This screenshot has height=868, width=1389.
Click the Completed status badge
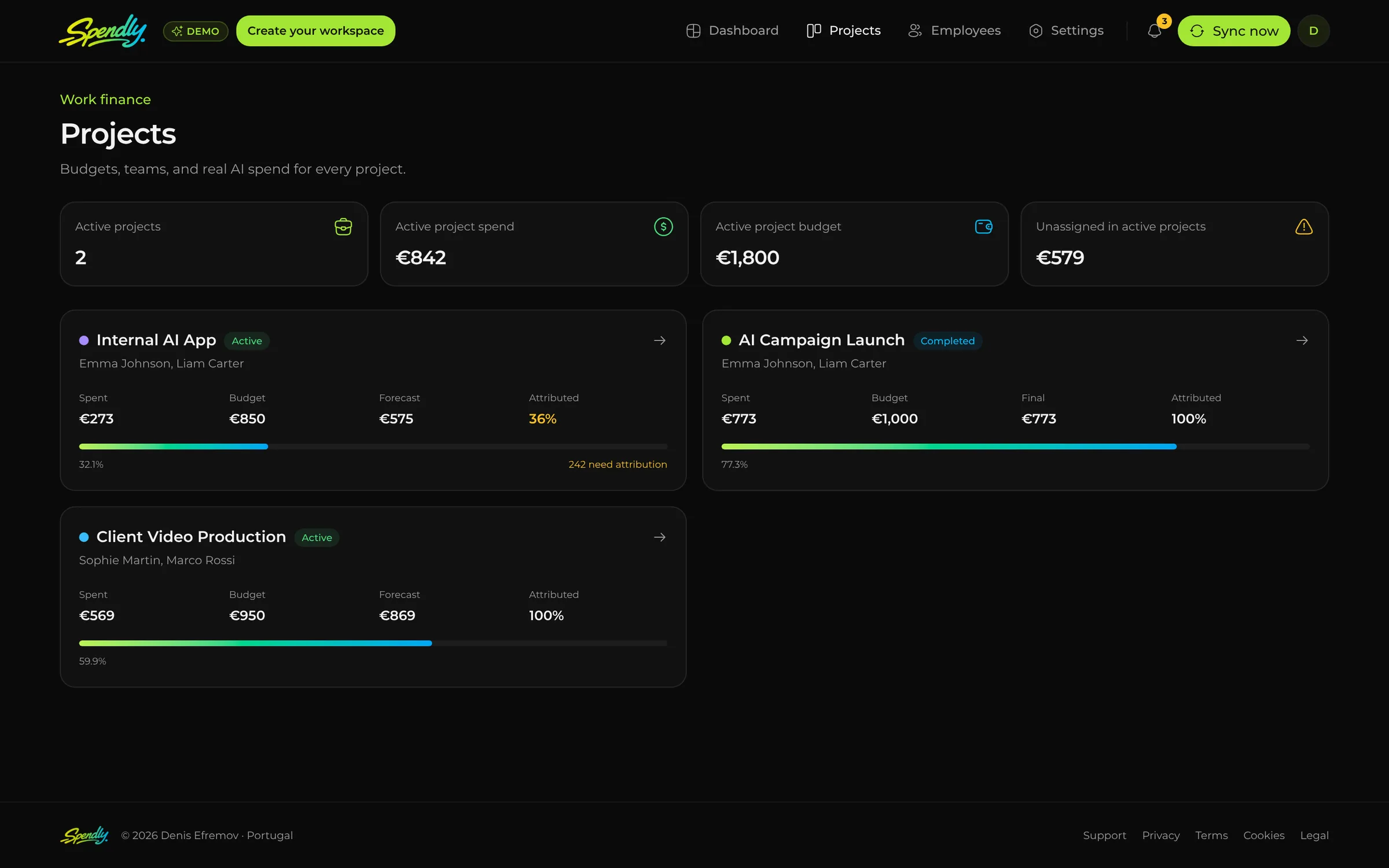947,341
